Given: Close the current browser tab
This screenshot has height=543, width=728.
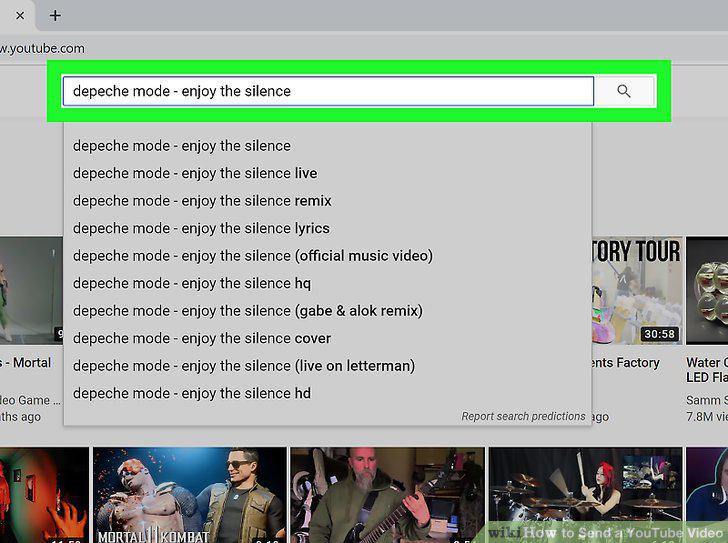Looking at the screenshot, I should pos(20,16).
